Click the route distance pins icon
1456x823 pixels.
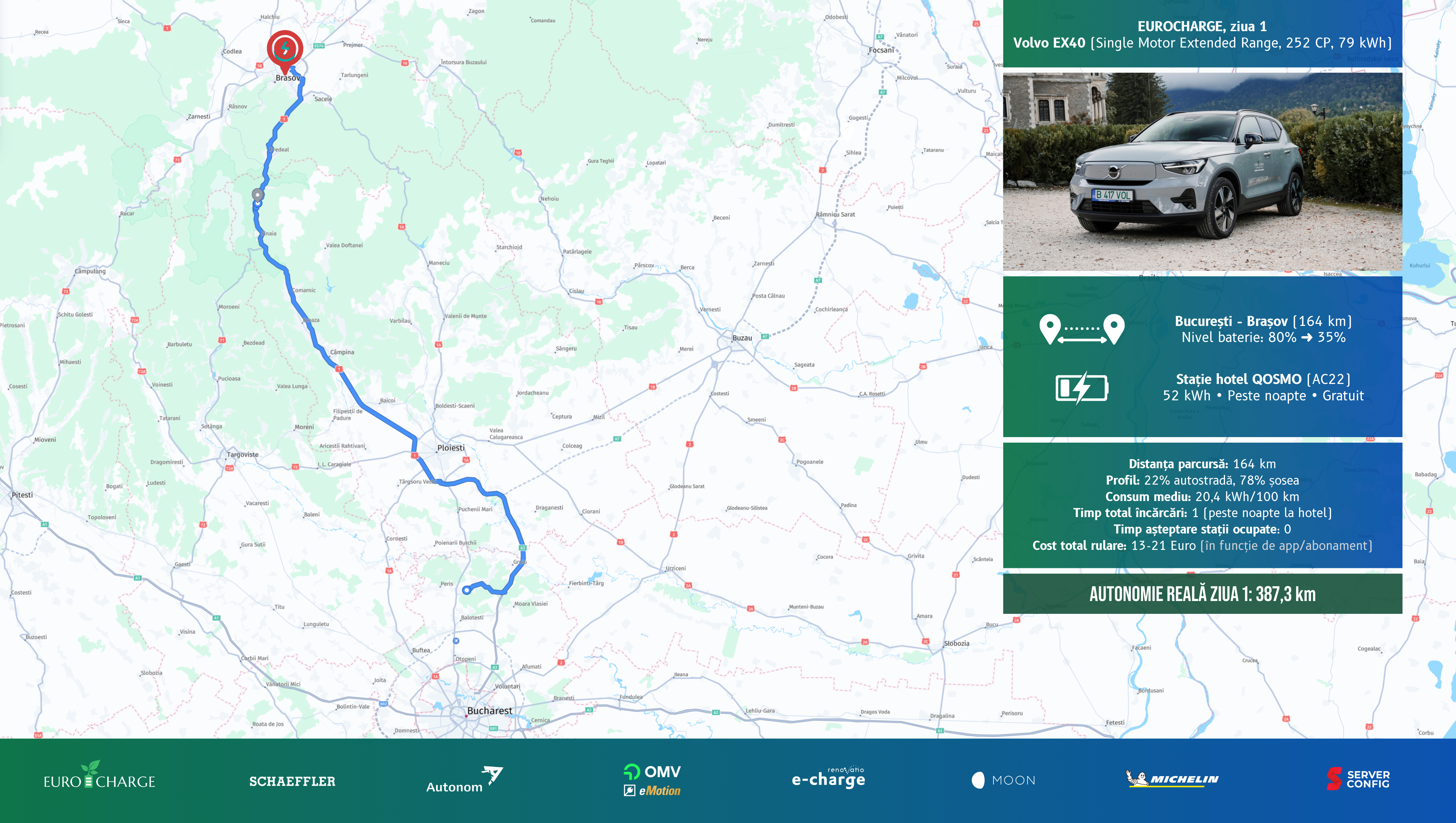1082,329
